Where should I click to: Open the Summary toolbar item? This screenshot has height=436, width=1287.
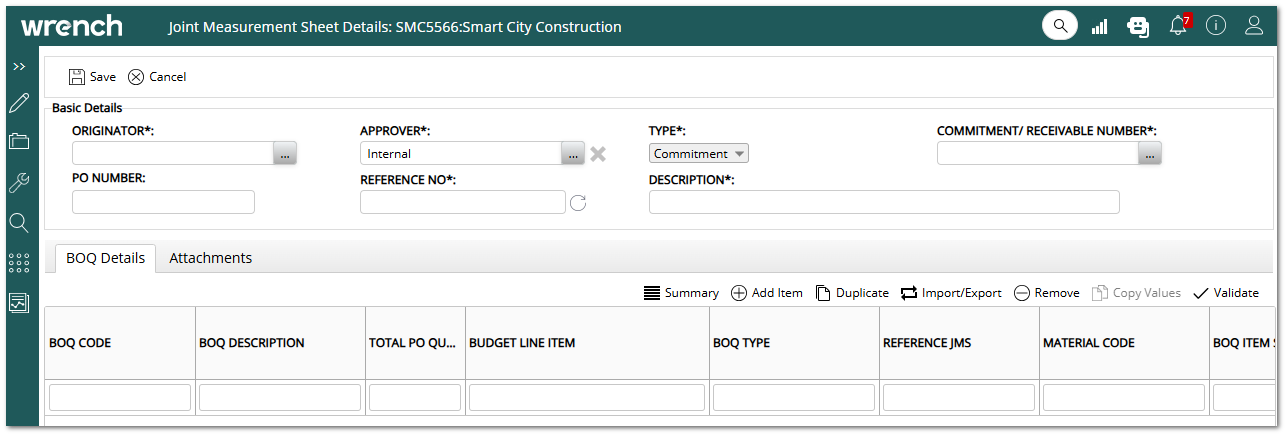point(681,293)
